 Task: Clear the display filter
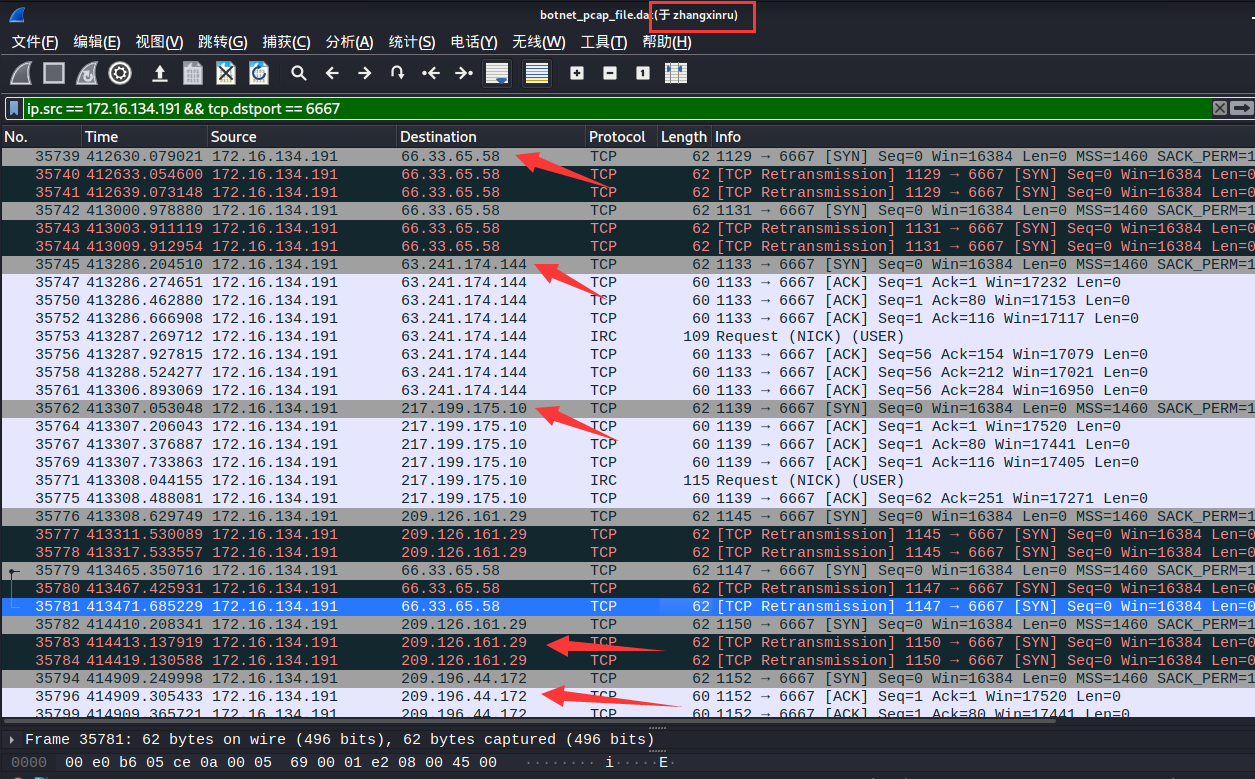pos(1220,108)
